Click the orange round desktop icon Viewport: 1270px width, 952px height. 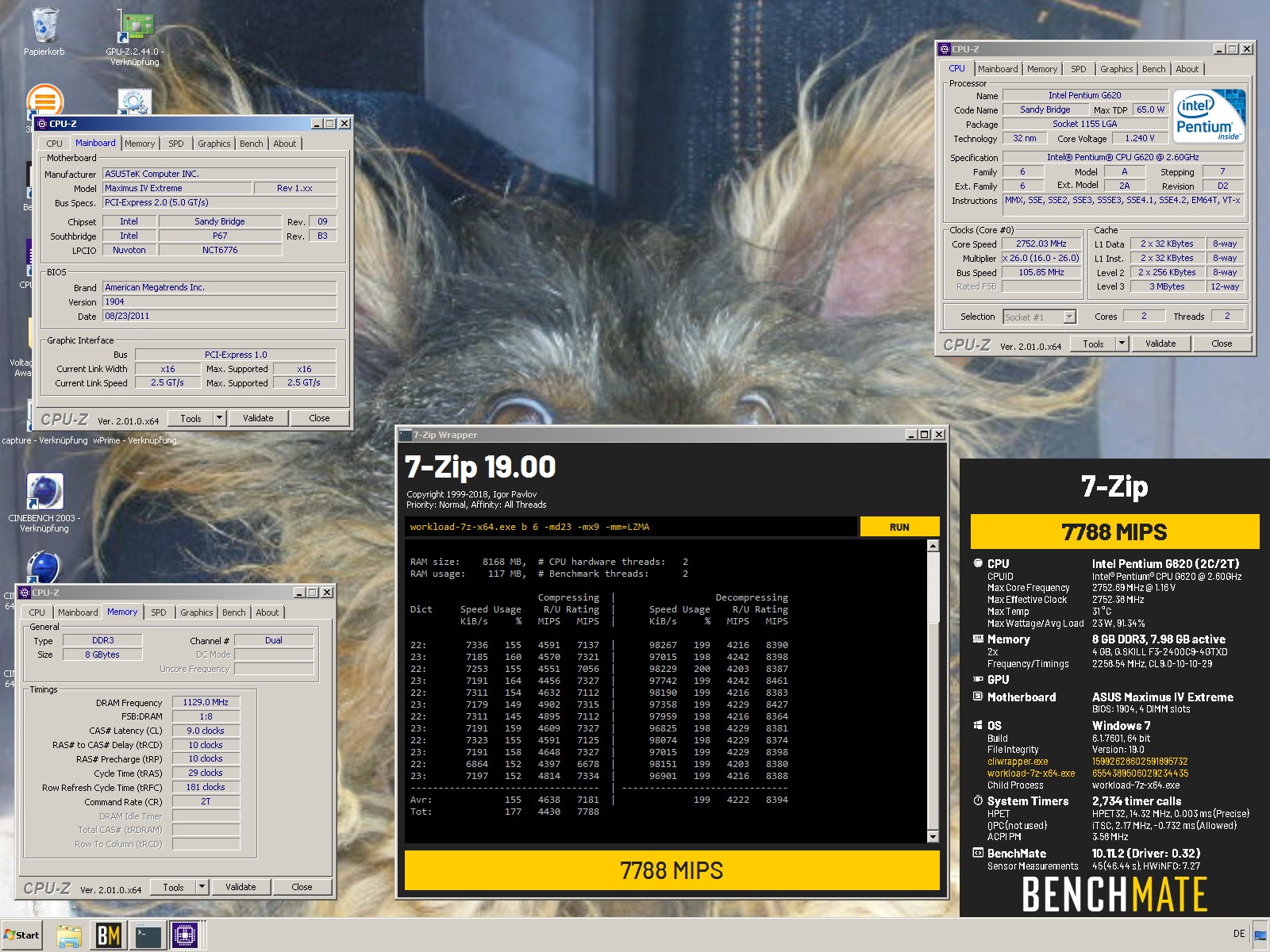coord(44,102)
